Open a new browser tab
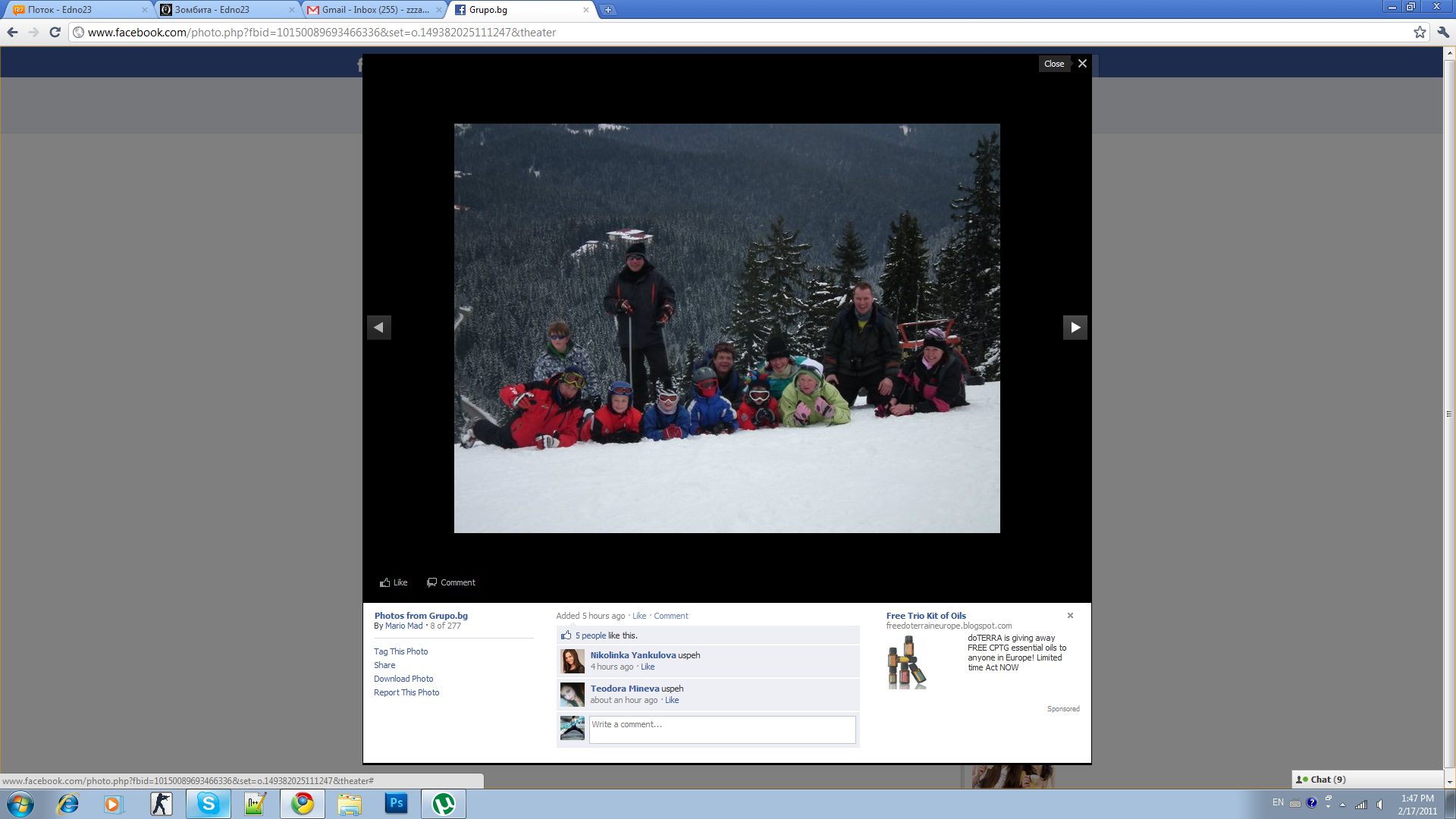Screen dimensions: 1456x819 (x=607, y=10)
